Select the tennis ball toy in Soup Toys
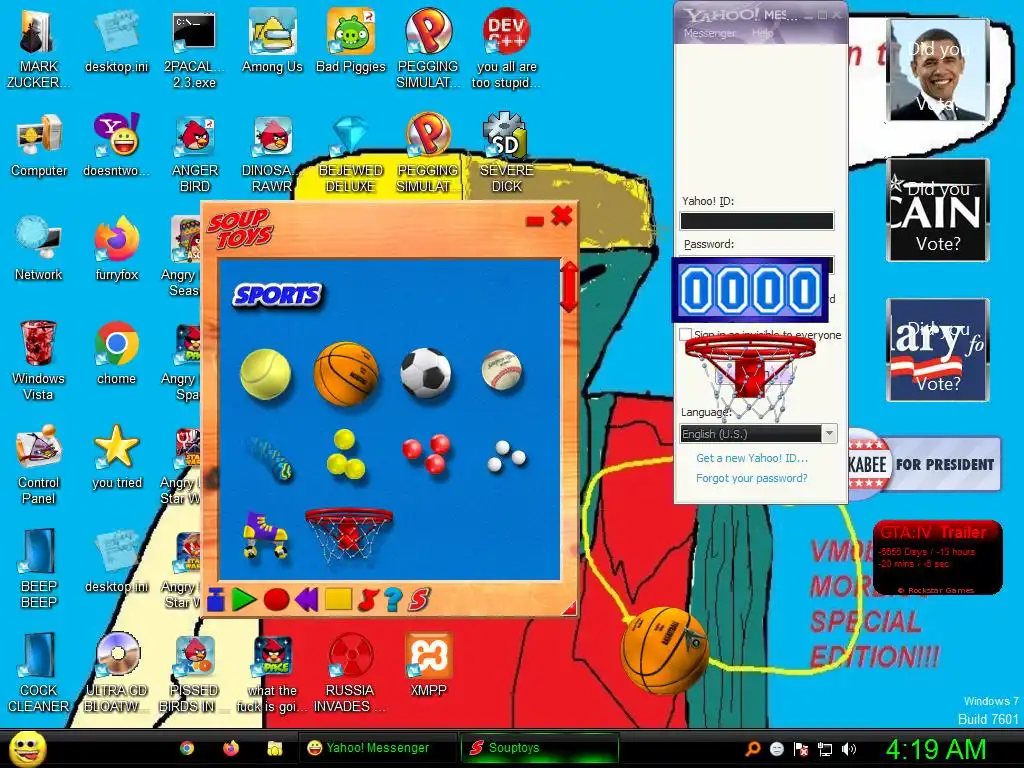Viewport: 1024px width, 768px height. pyautogui.click(x=265, y=374)
